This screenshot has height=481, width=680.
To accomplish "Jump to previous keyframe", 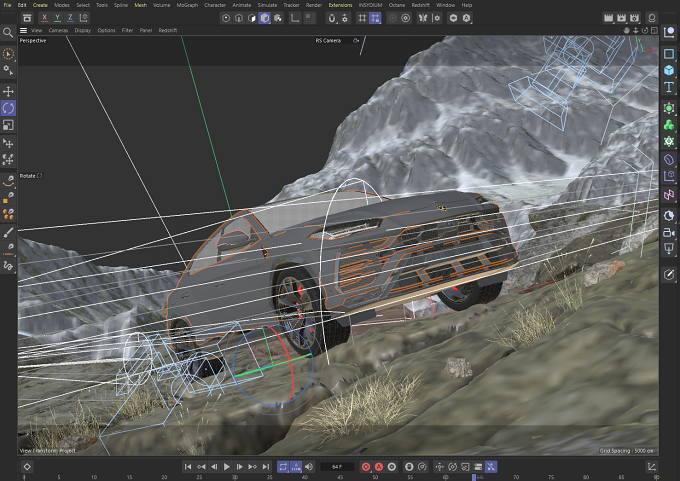I will [x=201, y=467].
